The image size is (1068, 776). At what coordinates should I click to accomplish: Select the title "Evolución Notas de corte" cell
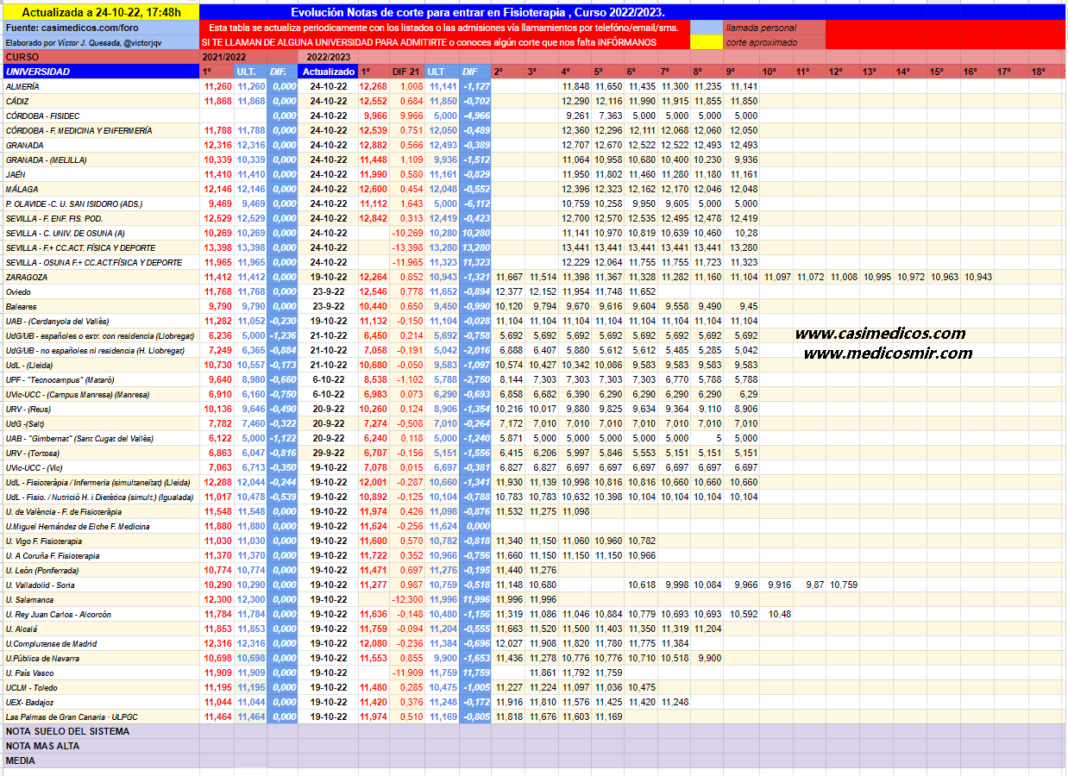(477, 12)
